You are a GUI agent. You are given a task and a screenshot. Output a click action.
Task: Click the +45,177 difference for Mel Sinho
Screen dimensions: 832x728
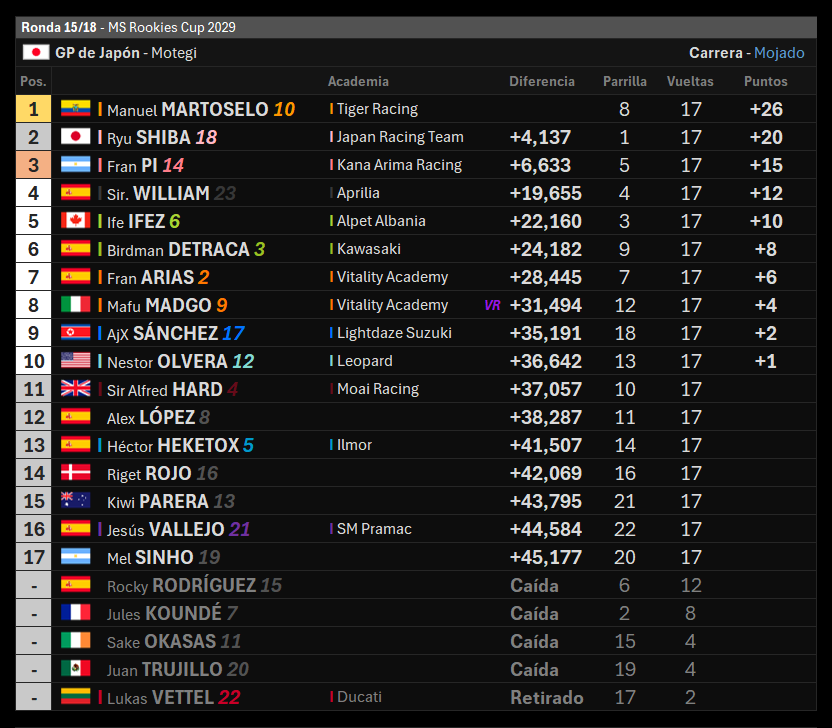click(545, 557)
